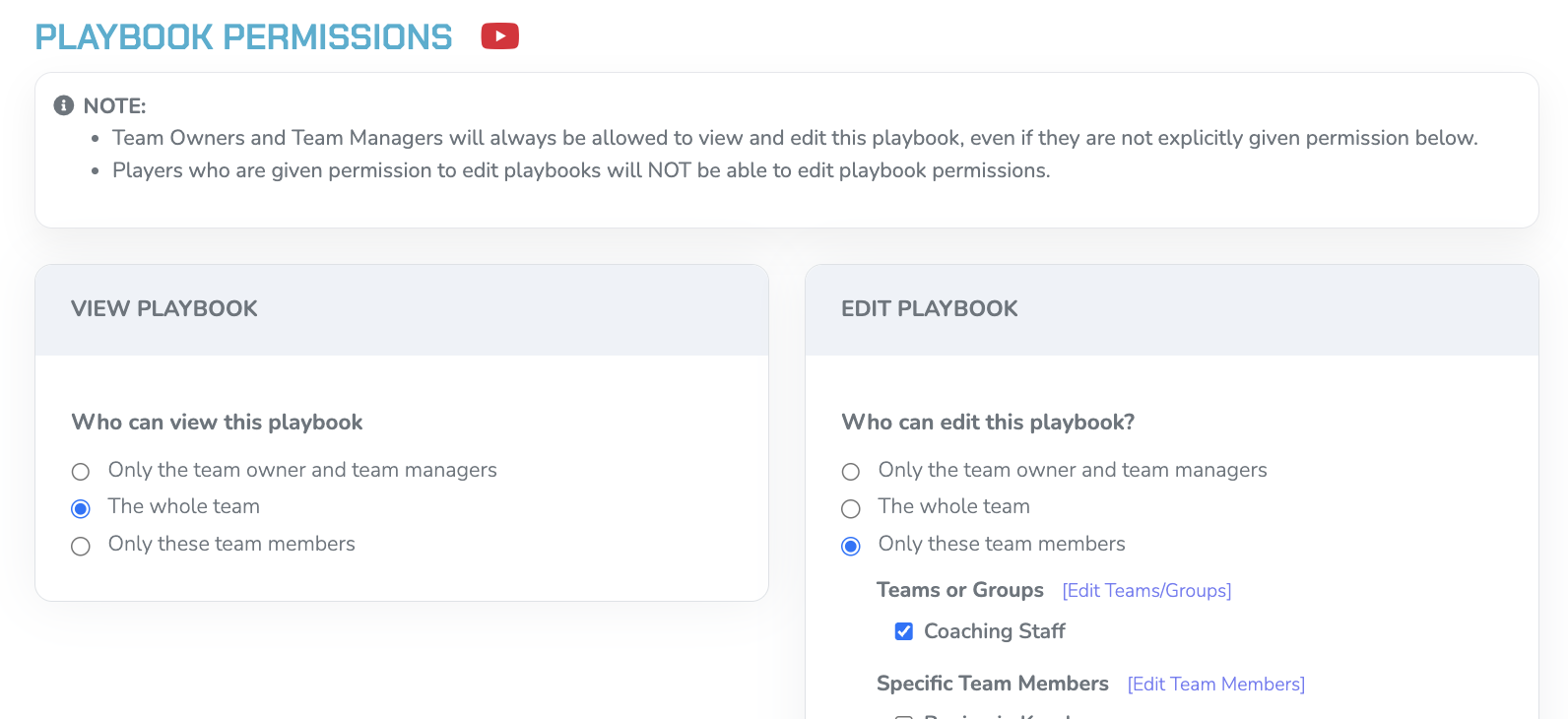Click the note about Team Owners and Managers
The height and width of the screenshot is (719, 1568).
(795, 138)
